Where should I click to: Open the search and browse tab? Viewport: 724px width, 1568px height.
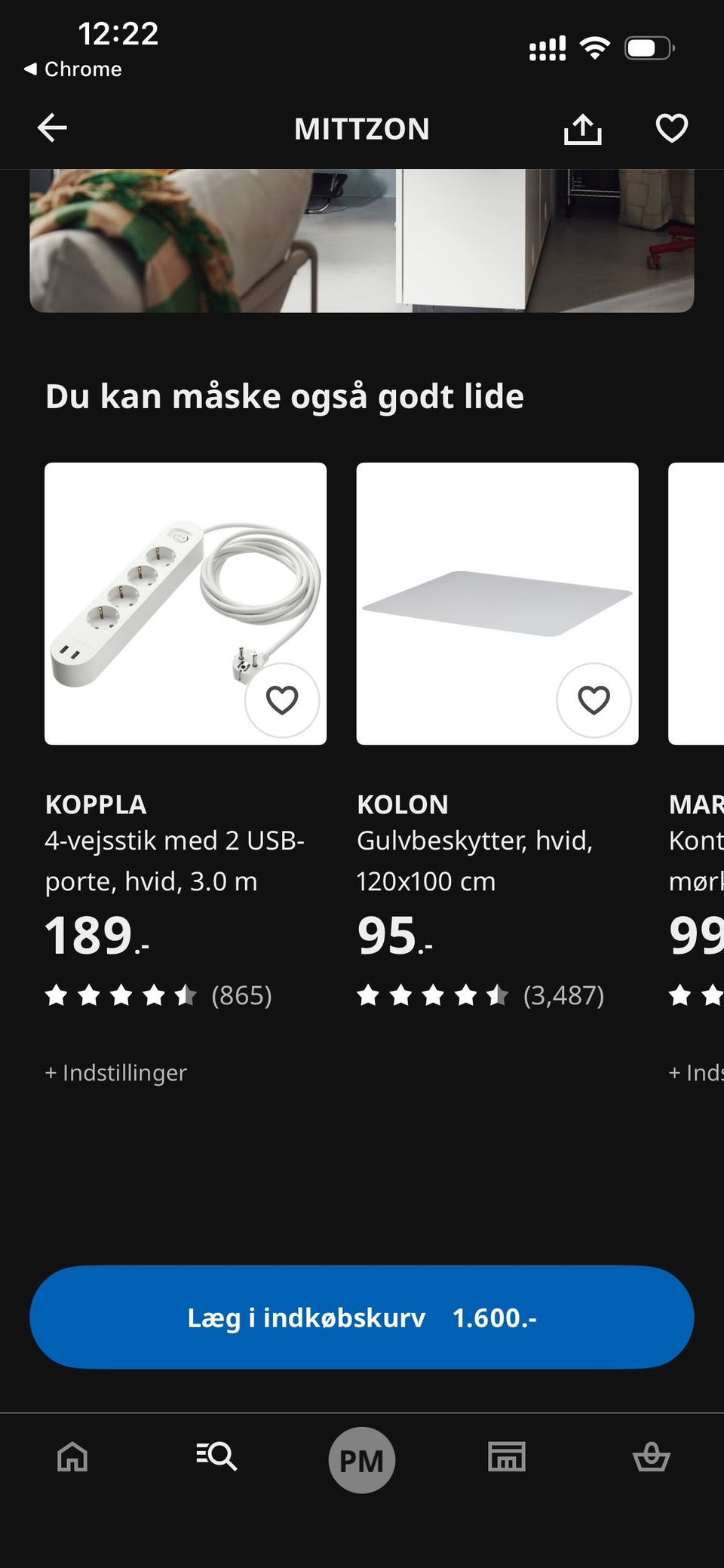(217, 1456)
